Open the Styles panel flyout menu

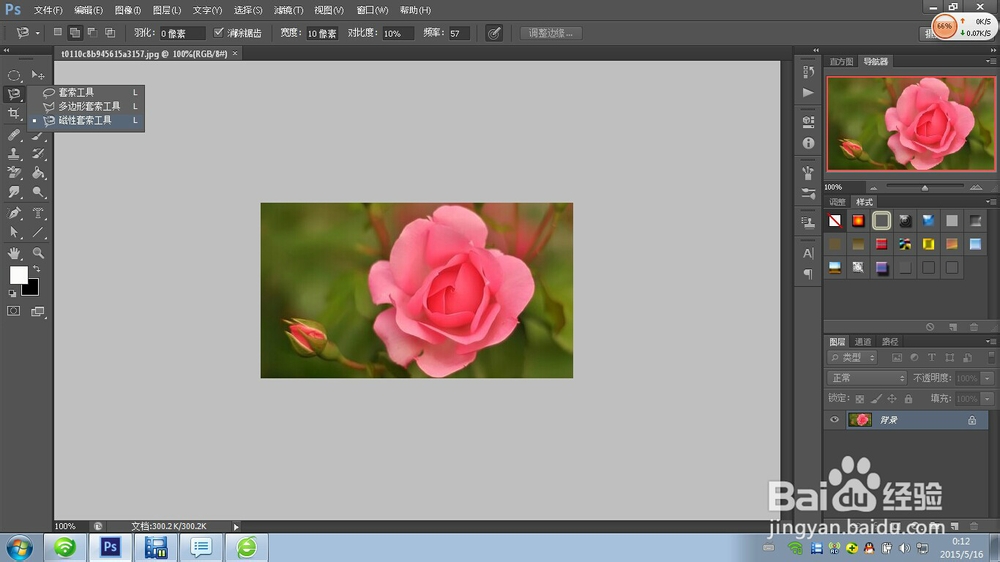coord(990,202)
